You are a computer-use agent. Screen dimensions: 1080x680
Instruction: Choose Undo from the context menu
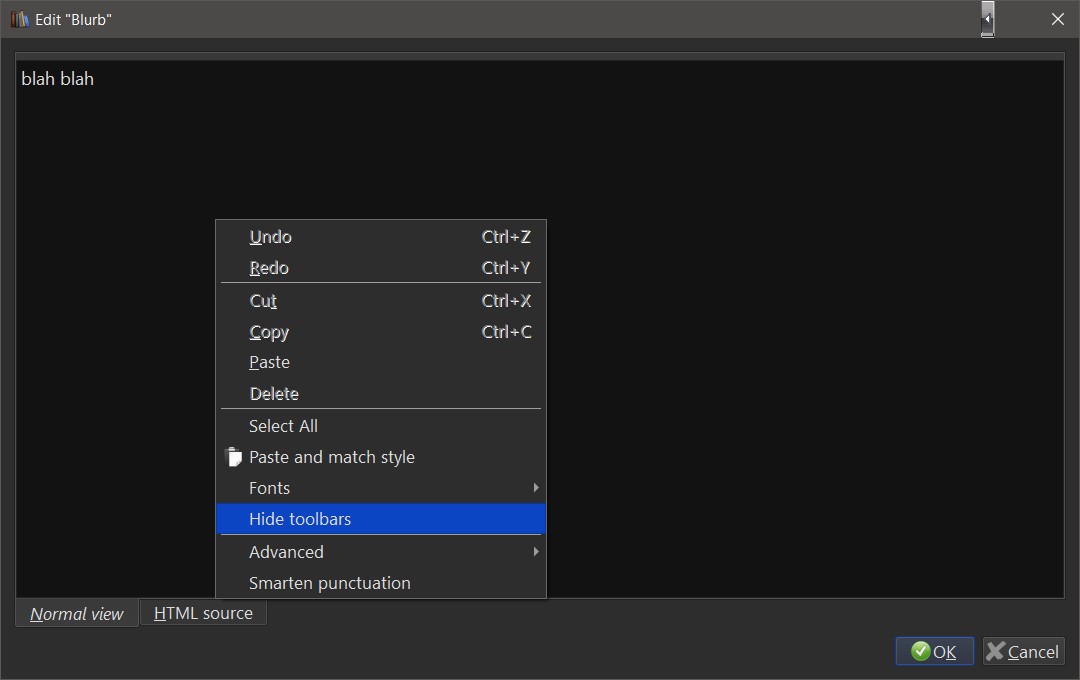[x=270, y=237]
